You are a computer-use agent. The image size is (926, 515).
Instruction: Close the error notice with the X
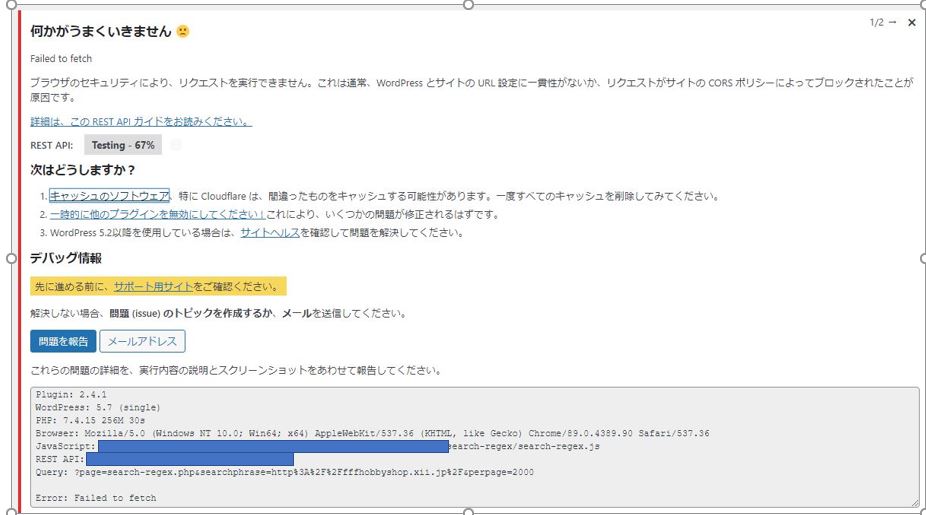(x=910, y=22)
